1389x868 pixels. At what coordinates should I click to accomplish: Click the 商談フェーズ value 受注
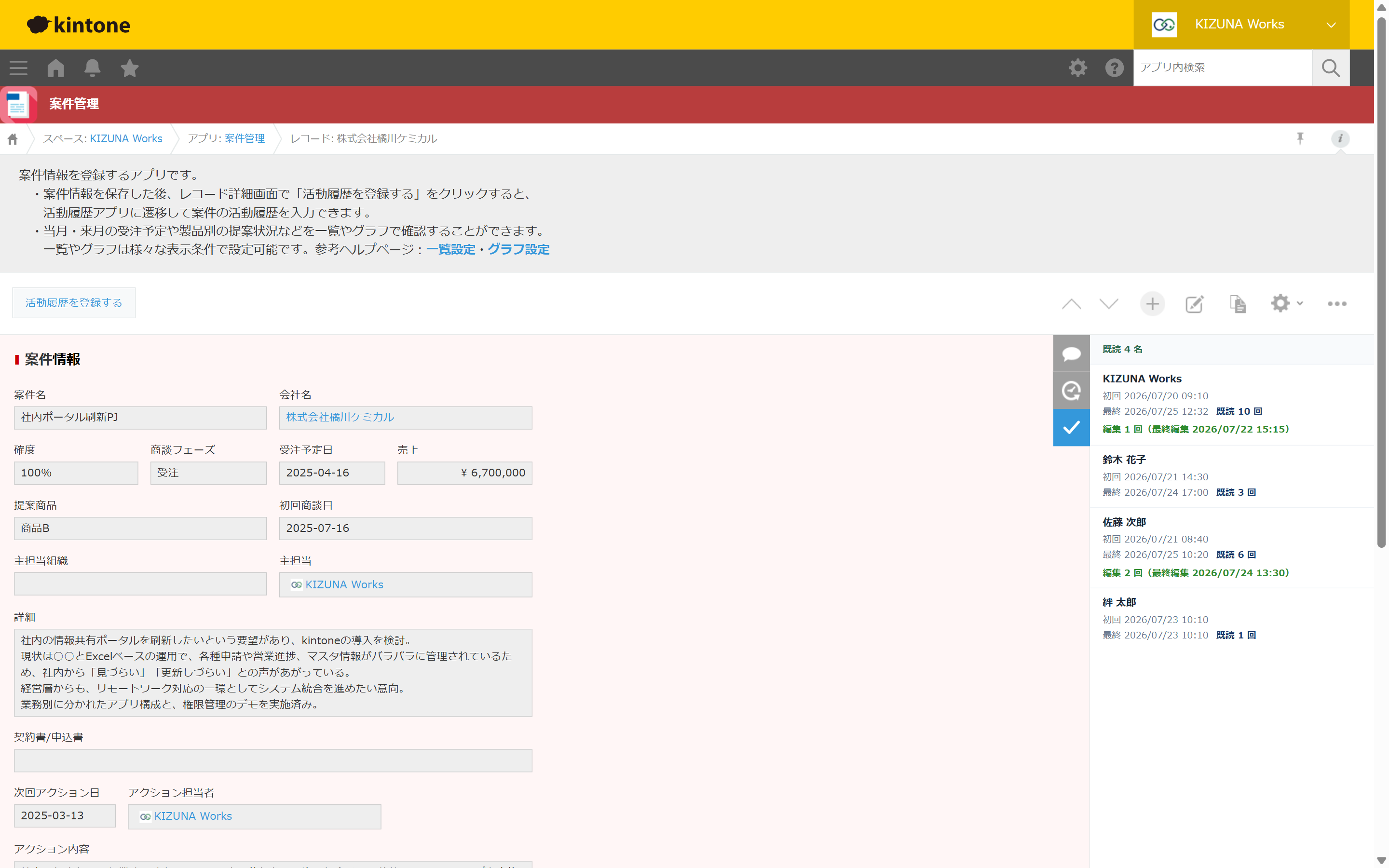[x=208, y=473]
